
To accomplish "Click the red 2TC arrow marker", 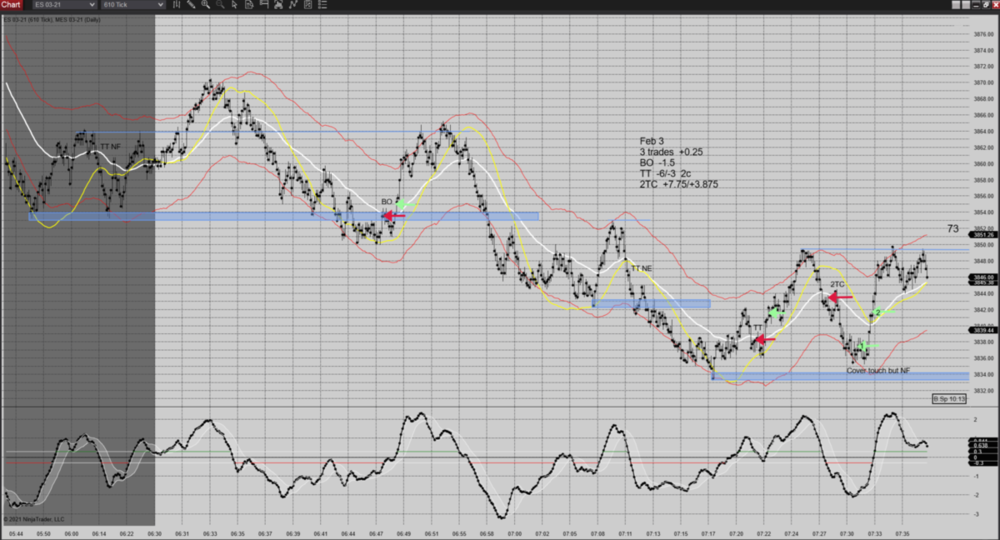I will coord(838,297).
